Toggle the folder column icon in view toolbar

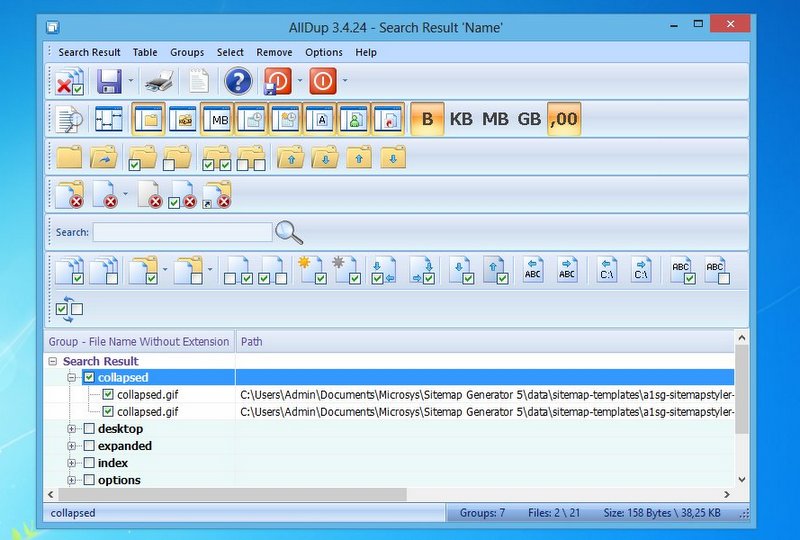point(148,119)
